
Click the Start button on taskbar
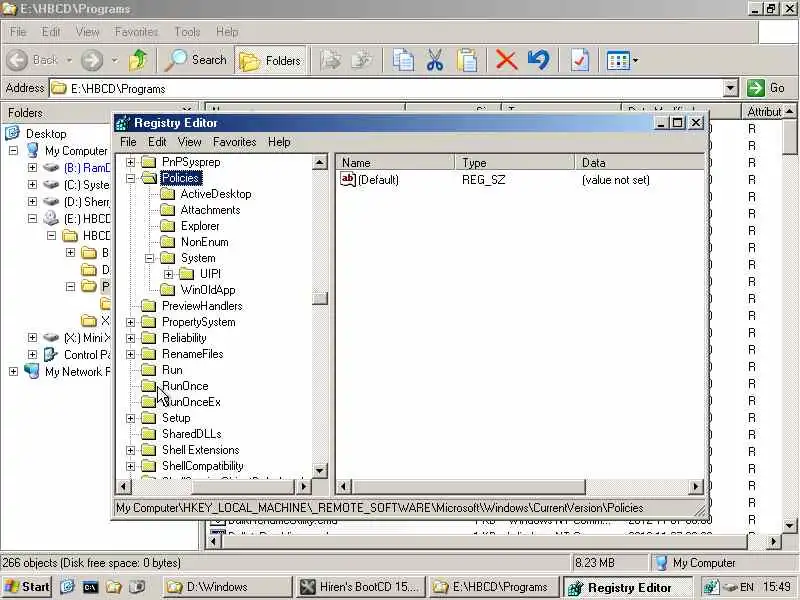click(x=27, y=587)
